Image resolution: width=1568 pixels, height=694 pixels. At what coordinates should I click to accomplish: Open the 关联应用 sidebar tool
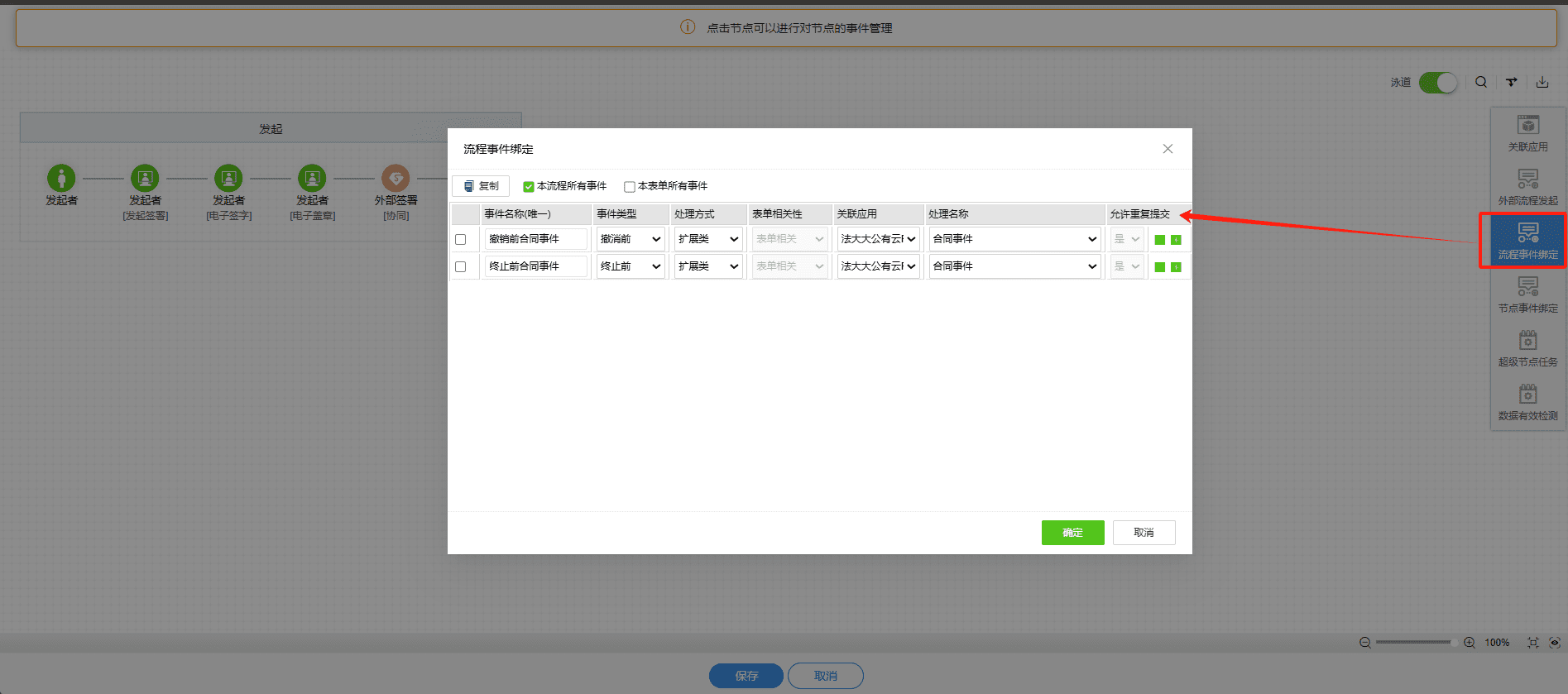click(1527, 134)
